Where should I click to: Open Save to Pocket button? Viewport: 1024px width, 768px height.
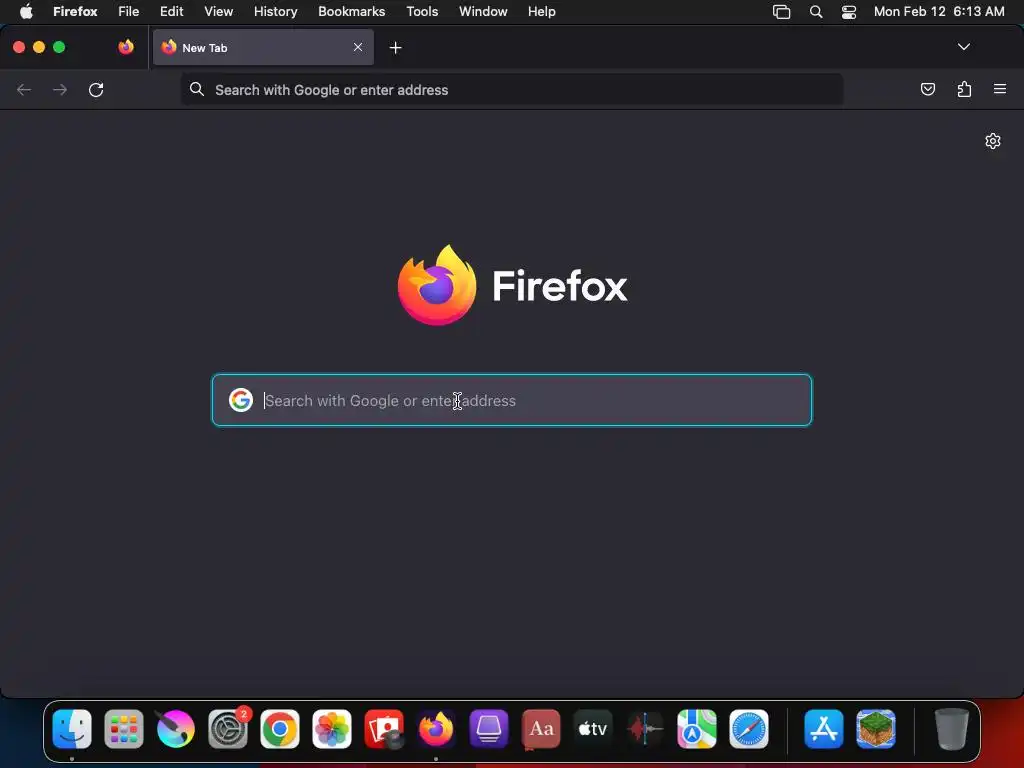click(x=927, y=89)
